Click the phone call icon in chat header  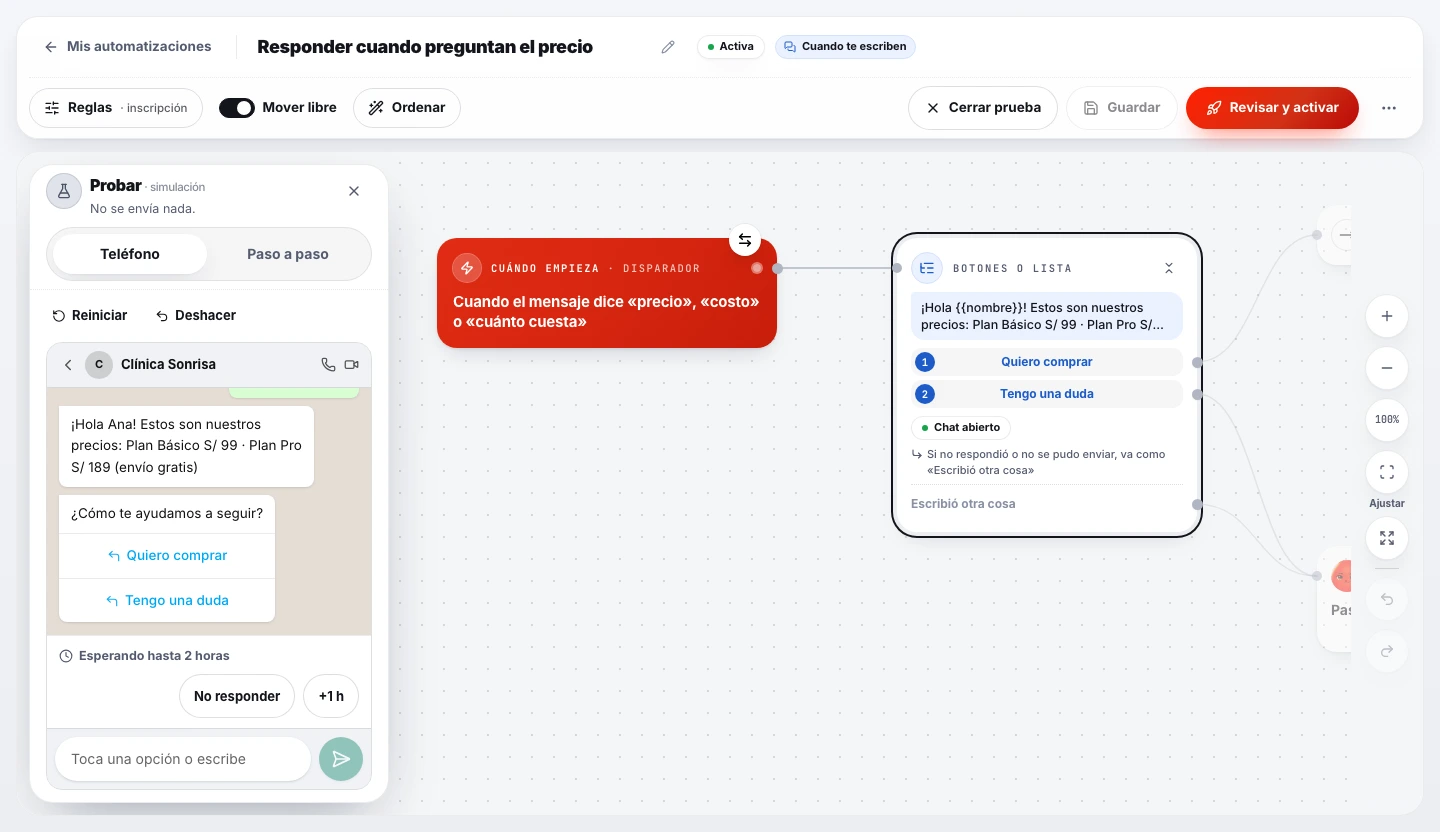point(328,365)
